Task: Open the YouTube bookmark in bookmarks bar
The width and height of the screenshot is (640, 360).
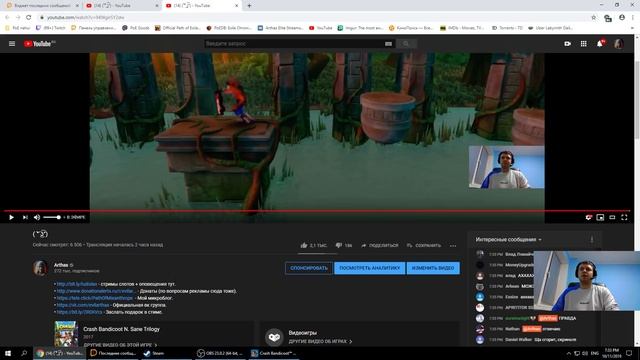Action: click(x=320, y=28)
